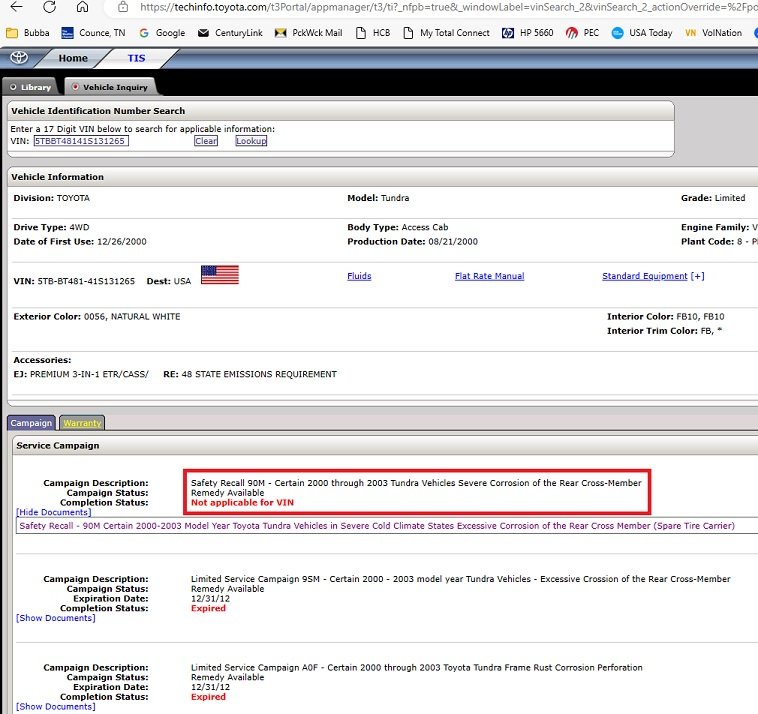Open the Standard Equipment link
This screenshot has height=714, width=758.
(x=644, y=276)
